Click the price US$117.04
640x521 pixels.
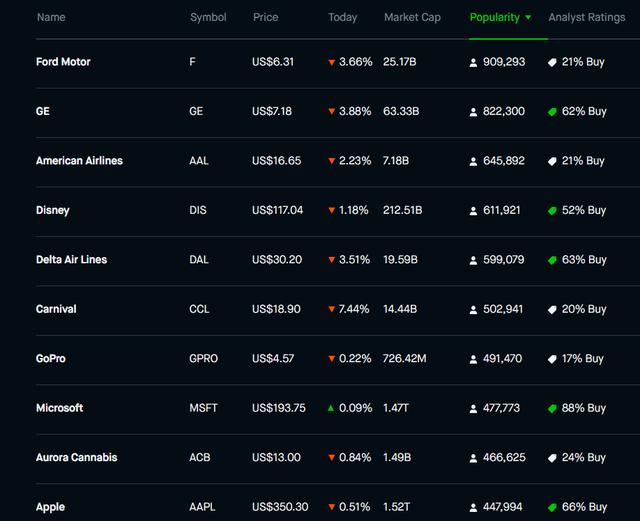point(278,210)
